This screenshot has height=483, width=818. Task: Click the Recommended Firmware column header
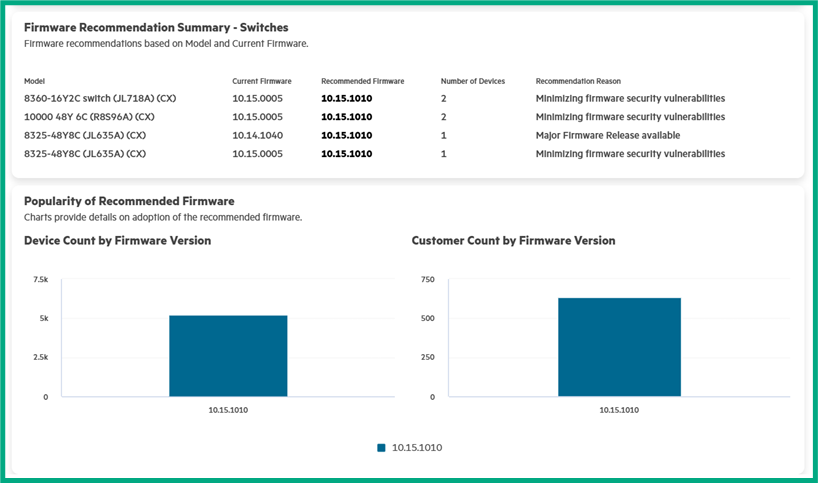click(x=362, y=81)
